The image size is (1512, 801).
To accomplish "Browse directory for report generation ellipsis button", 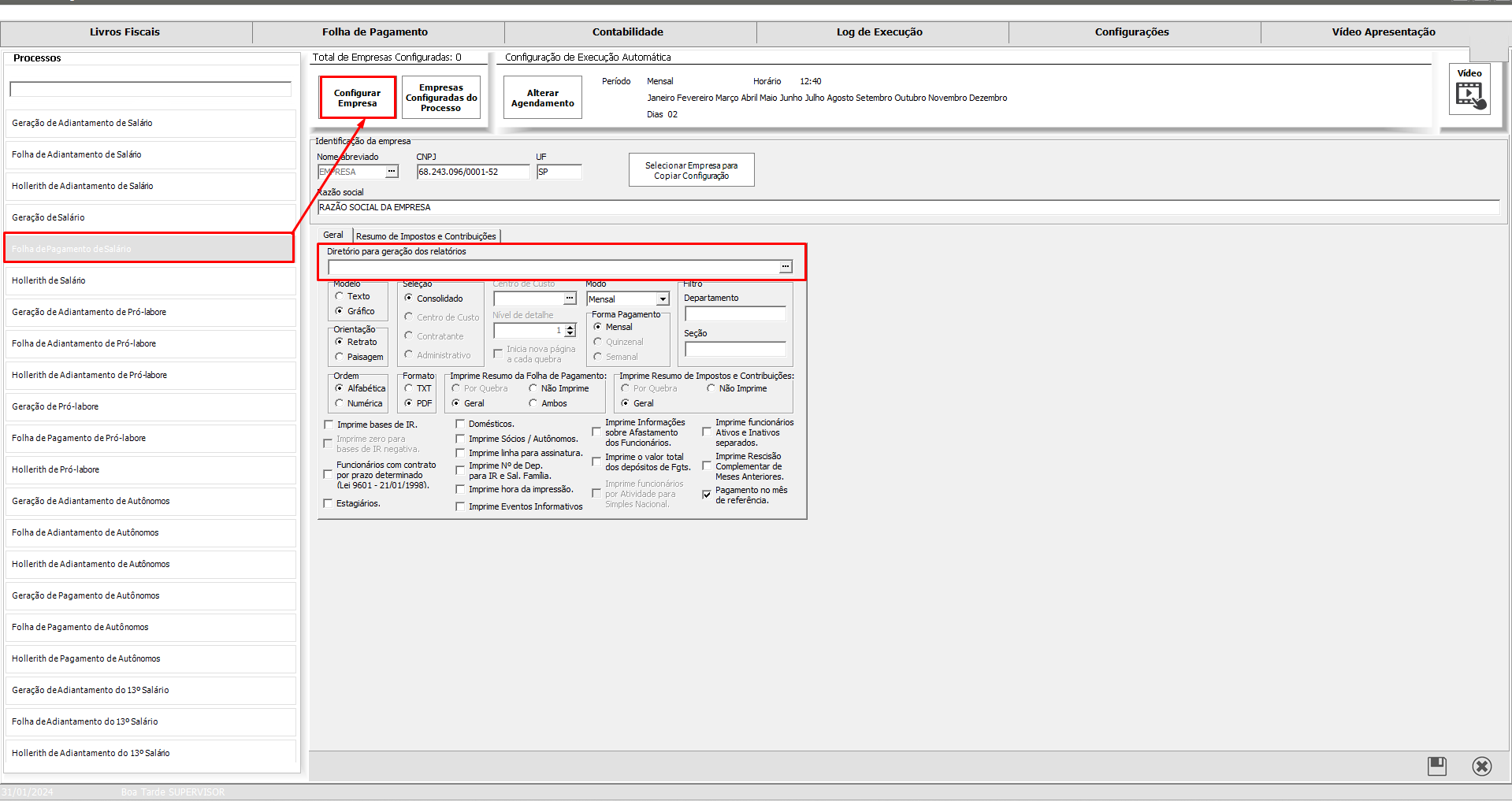I will tap(786, 267).
